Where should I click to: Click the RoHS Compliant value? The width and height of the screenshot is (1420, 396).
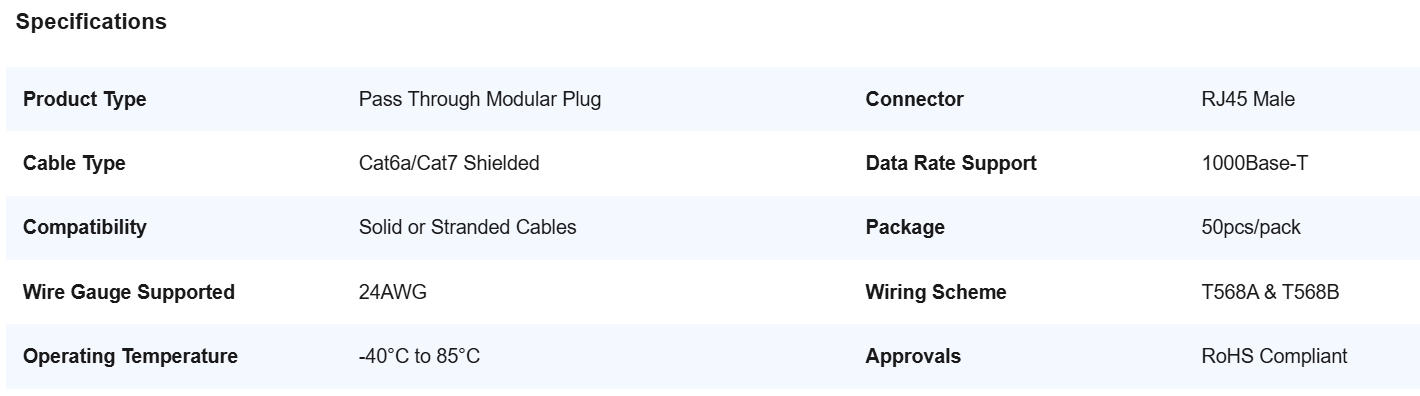click(1274, 356)
